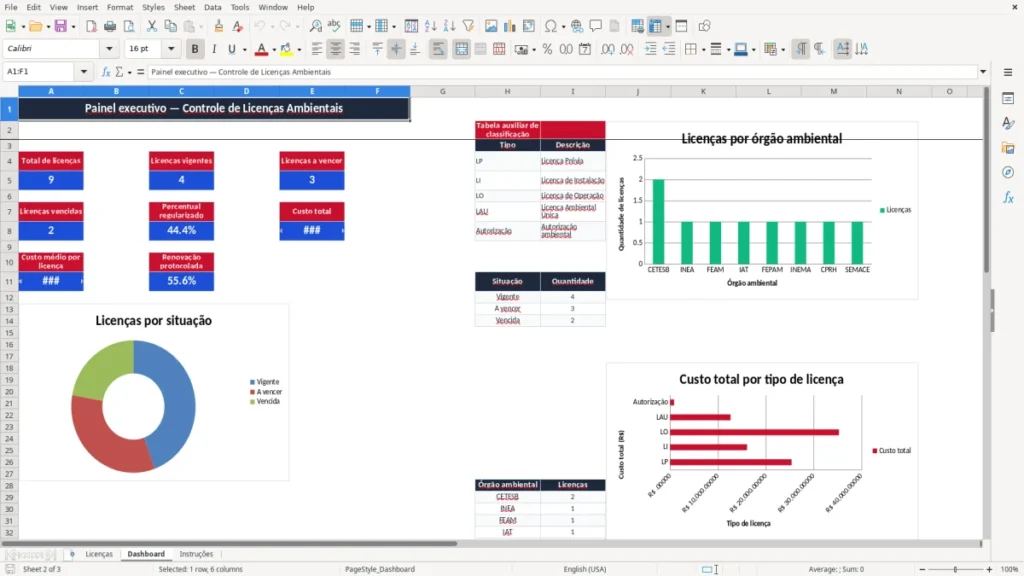Click the Clear Direct Formatting icon
1024x576 pixels.
(x=238, y=26)
